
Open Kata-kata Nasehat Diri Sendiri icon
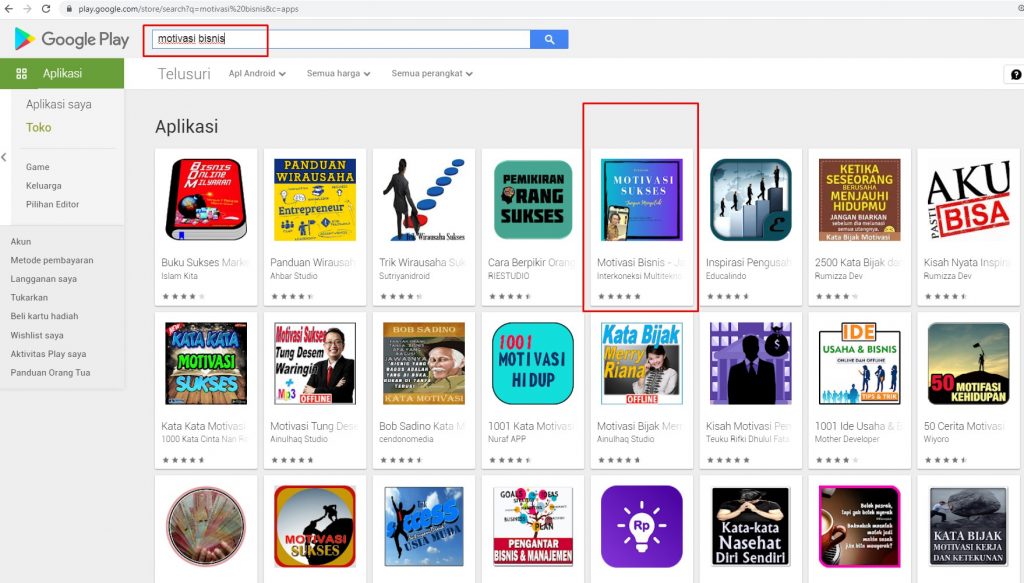750,526
